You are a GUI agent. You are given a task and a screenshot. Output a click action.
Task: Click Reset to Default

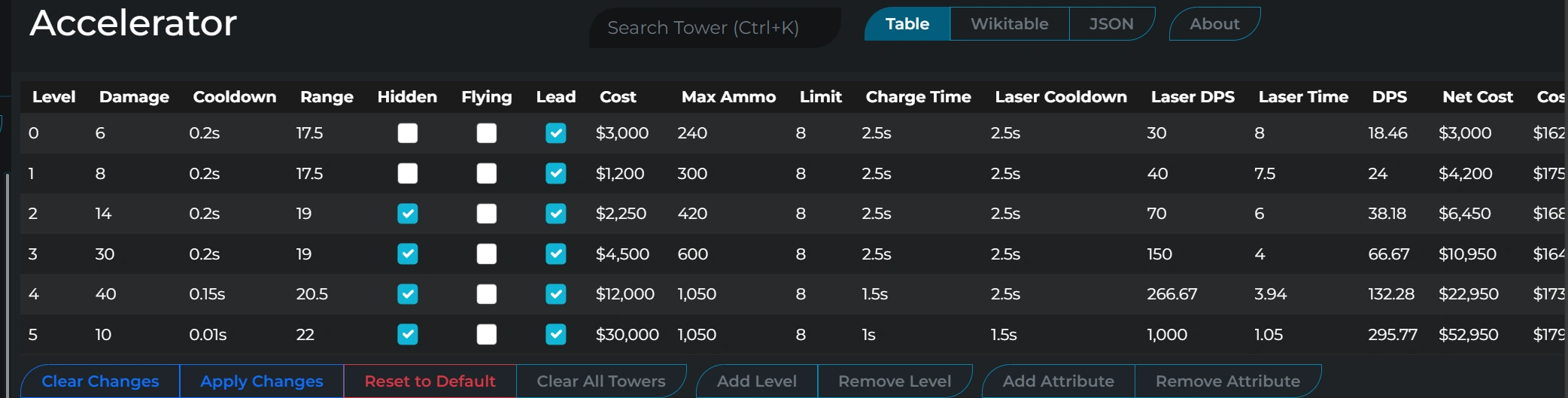click(430, 381)
